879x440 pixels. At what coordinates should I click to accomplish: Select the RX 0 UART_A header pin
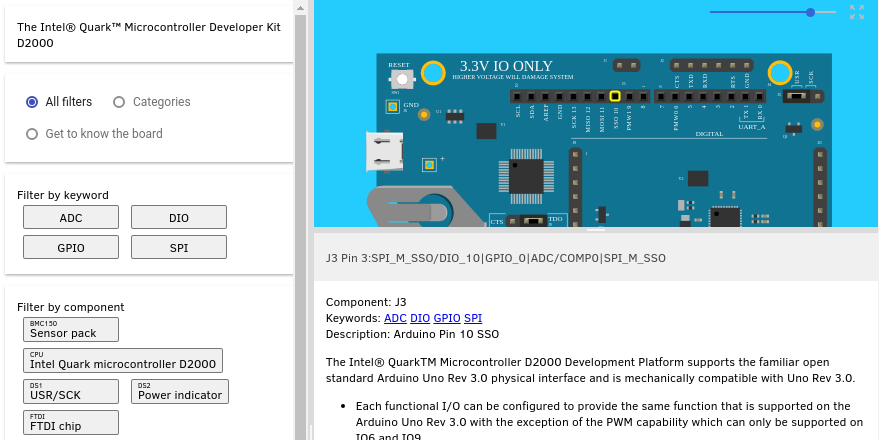point(760,96)
